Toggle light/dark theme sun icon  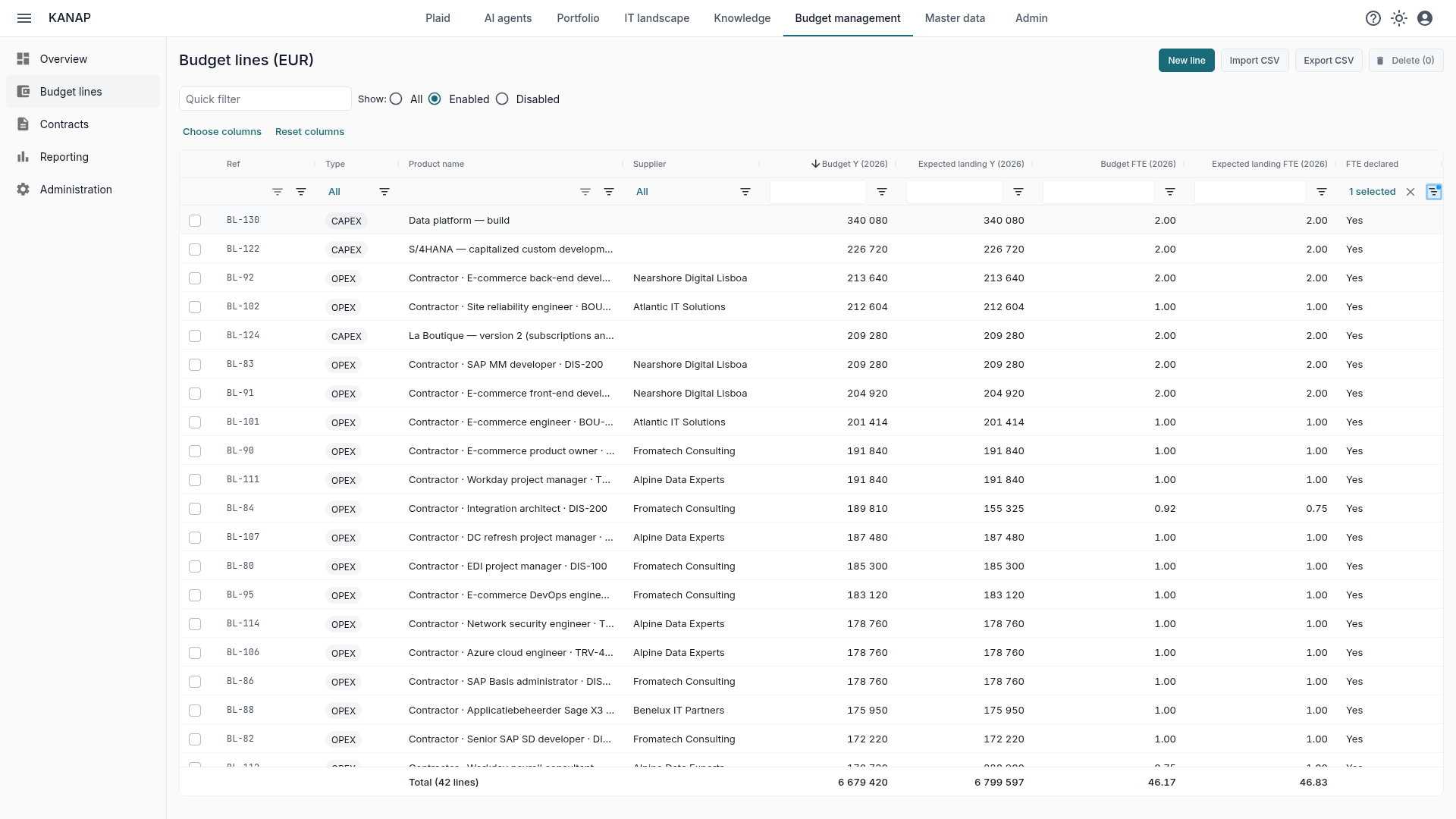1399,18
